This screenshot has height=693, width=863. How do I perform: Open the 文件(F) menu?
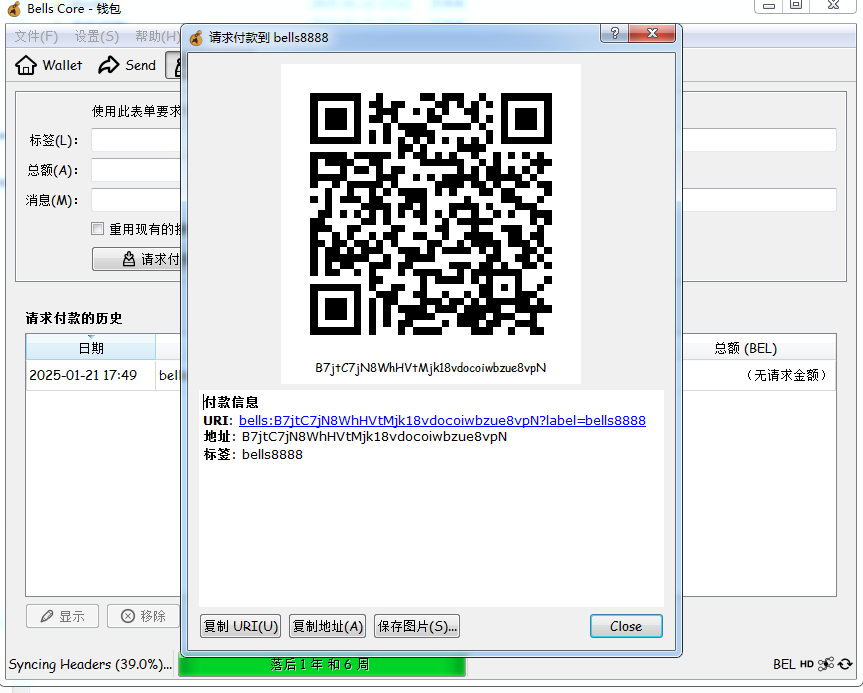pyautogui.click(x=36, y=36)
